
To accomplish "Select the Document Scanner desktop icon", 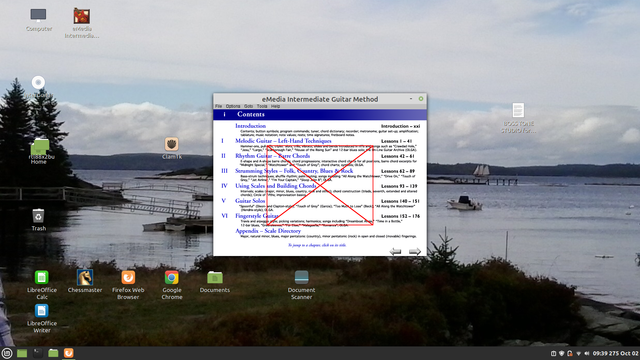I will [301, 284].
